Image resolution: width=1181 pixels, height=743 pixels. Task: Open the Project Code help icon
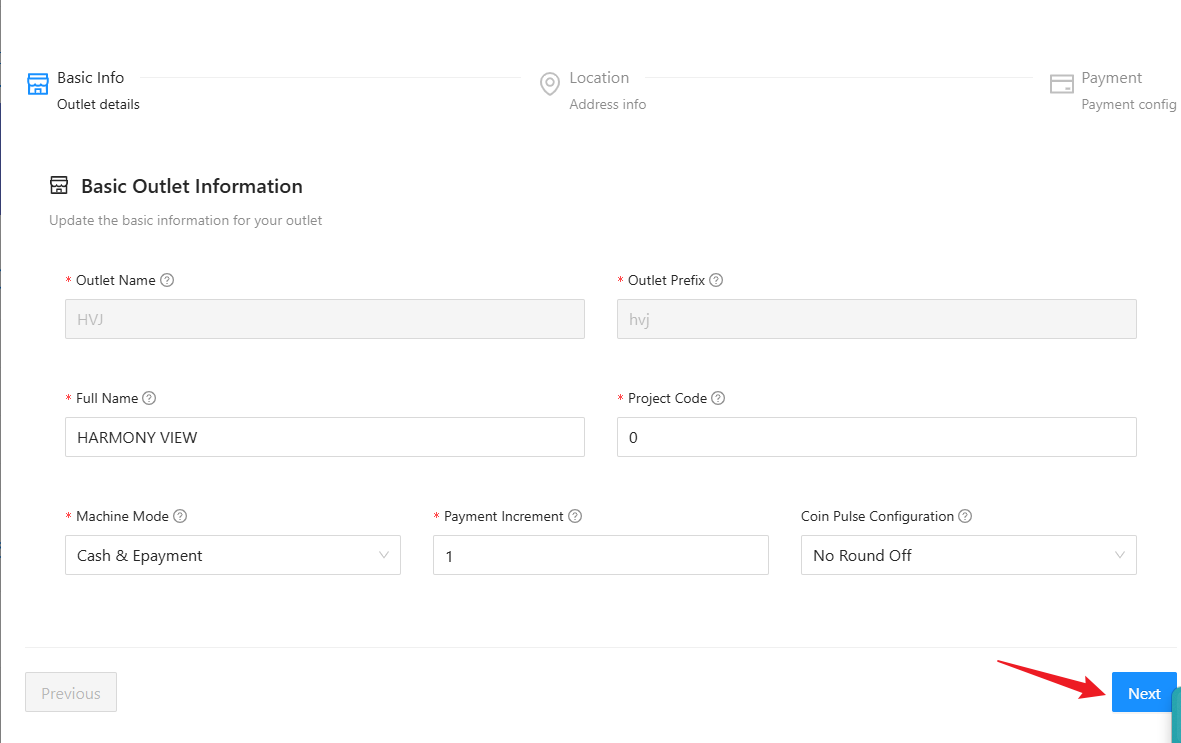pos(718,399)
